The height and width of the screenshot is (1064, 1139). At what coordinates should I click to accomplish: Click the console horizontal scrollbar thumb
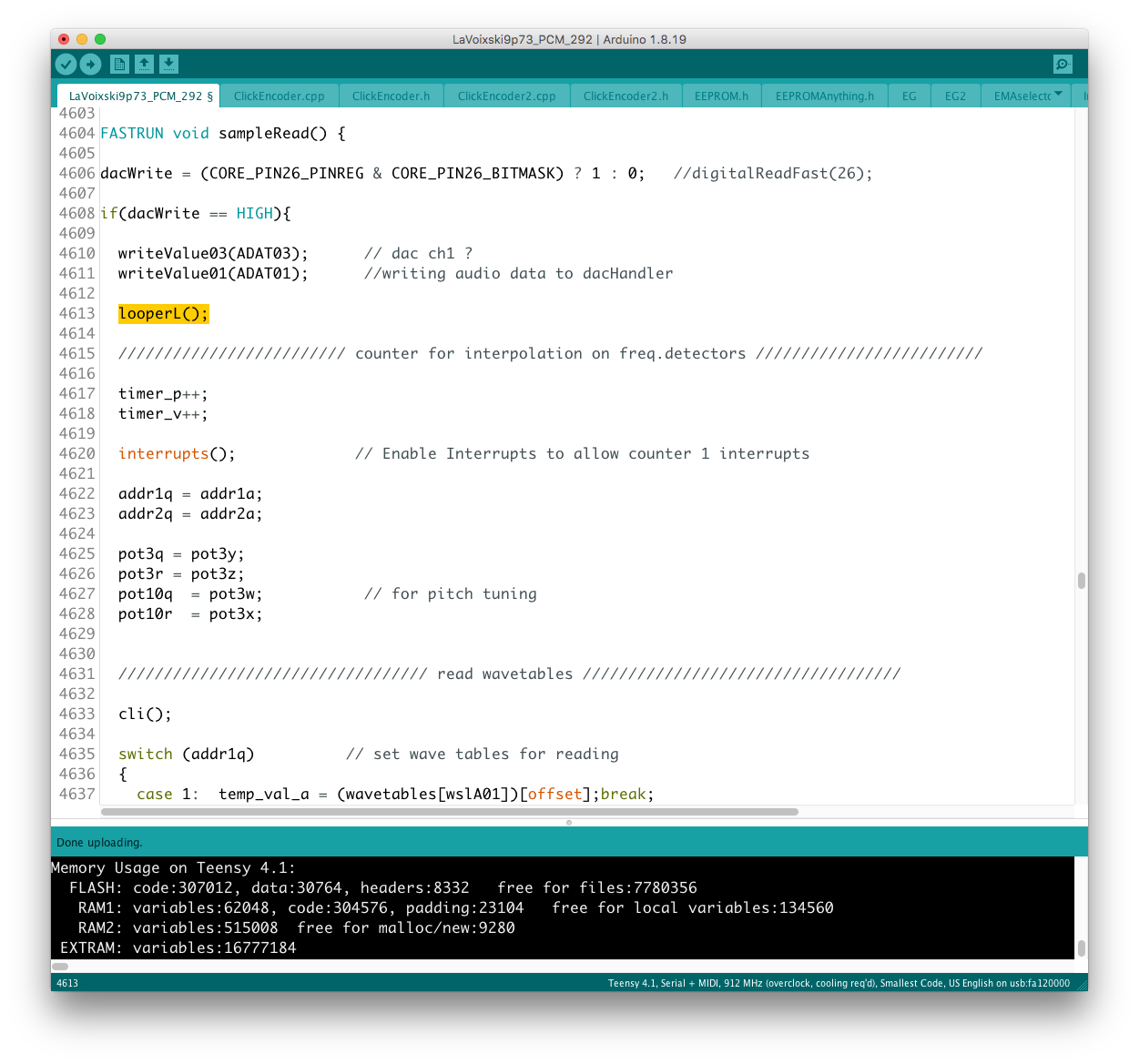click(60, 967)
